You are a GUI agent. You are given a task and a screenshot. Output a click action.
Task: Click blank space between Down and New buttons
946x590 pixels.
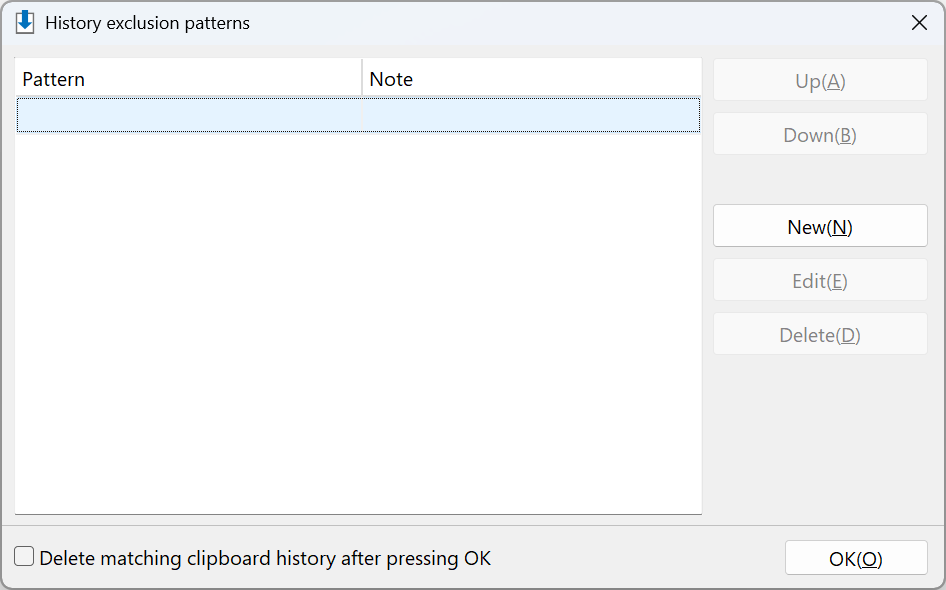click(820, 180)
